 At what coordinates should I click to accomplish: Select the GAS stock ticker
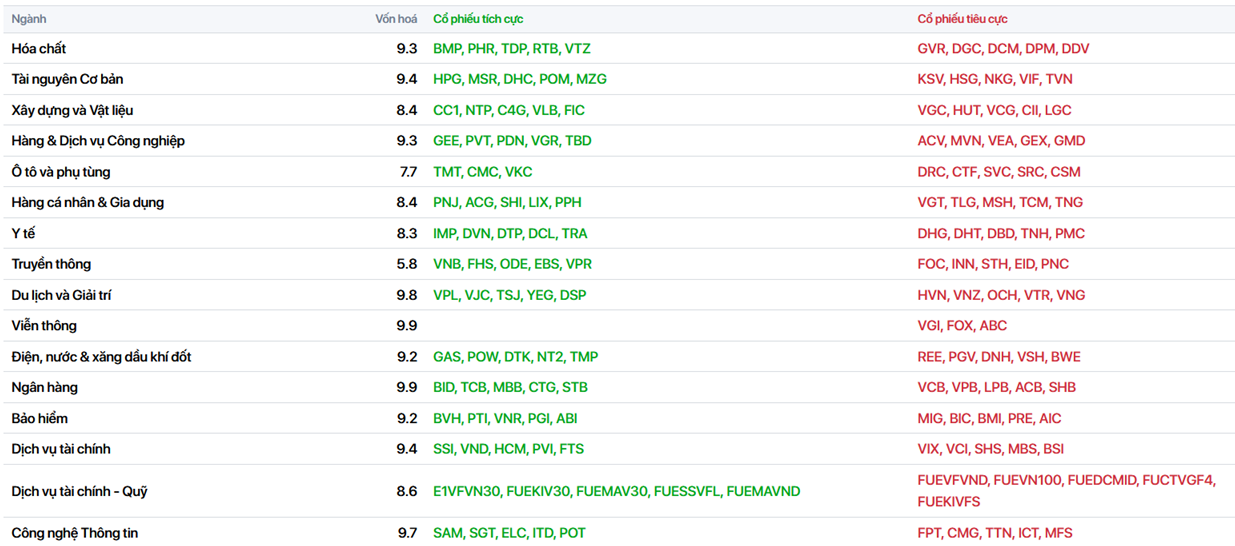click(446, 357)
